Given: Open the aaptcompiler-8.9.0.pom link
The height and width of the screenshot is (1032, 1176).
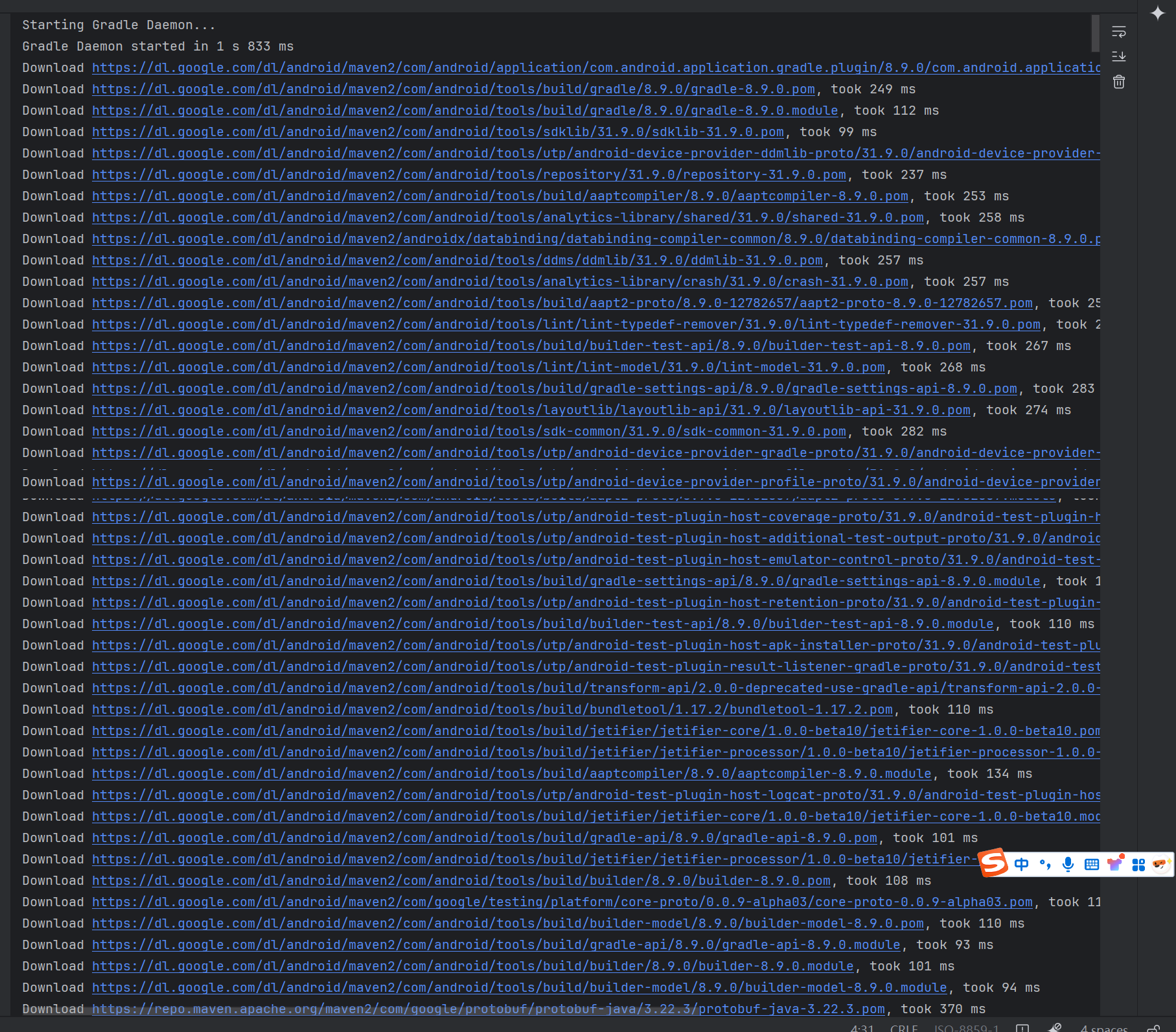Looking at the screenshot, I should click(x=500, y=196).
